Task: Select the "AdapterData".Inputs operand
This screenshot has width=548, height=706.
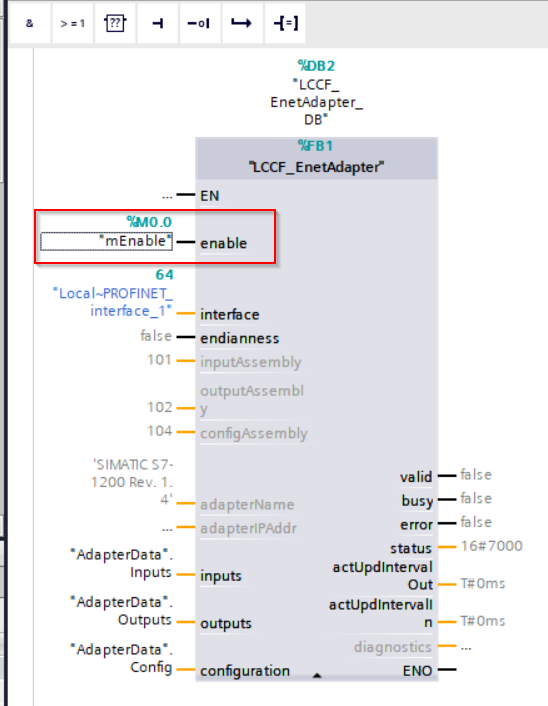Action: [122, 563]
